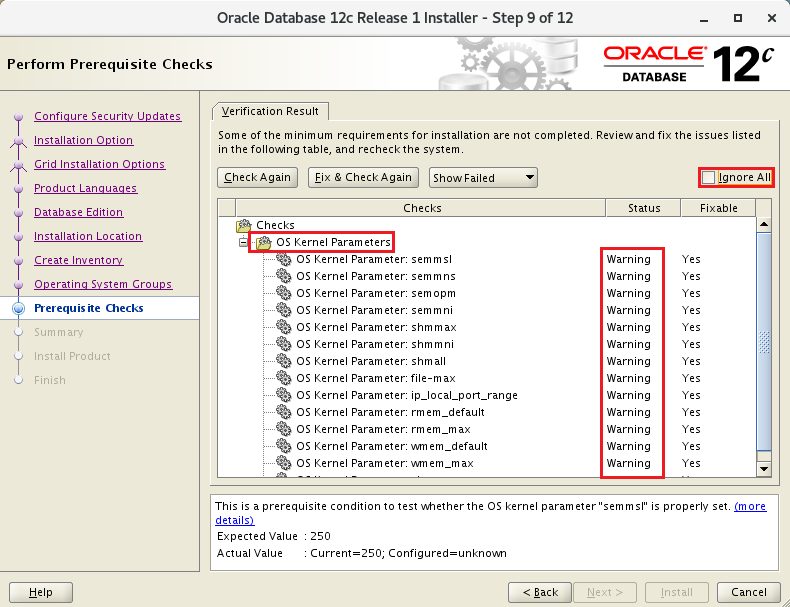Click the Back button
The height and width of the screenshot is (607, 790).
pos(540,592)
